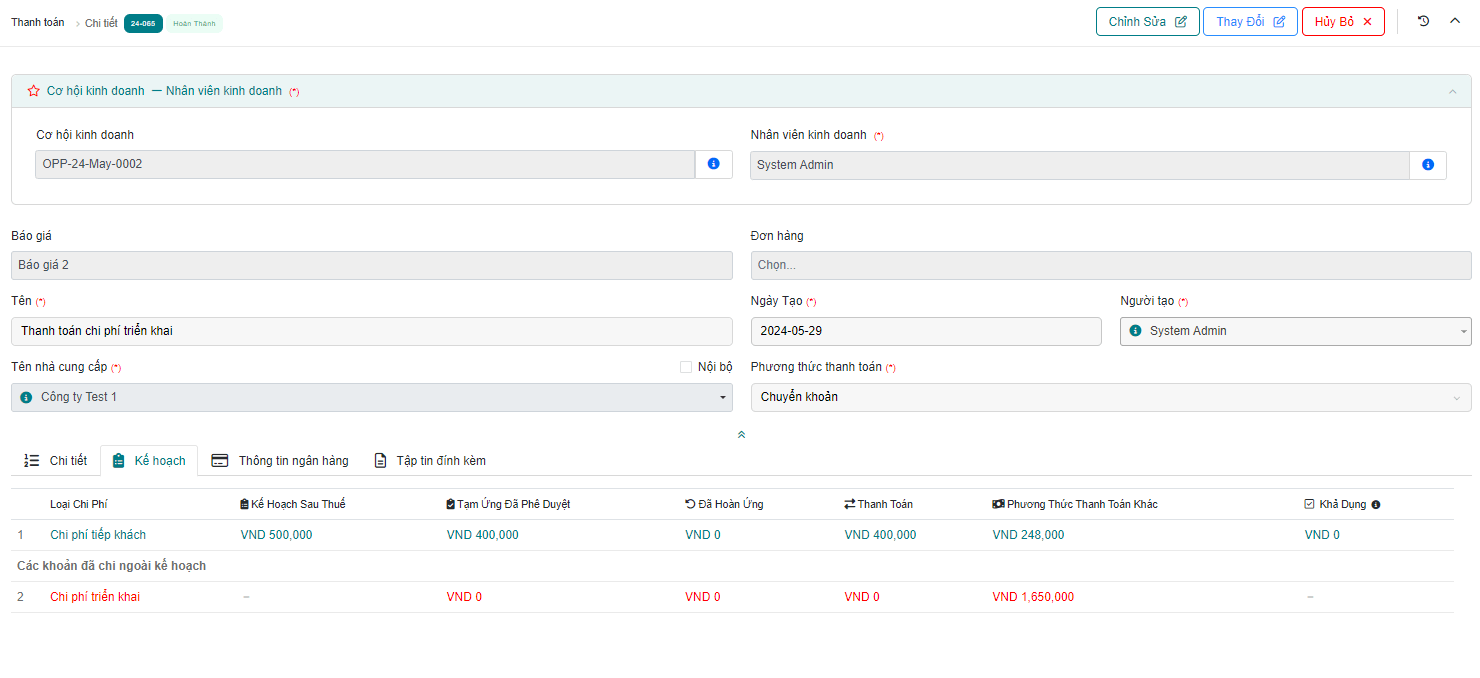Click info icon inside Người tạo field

pos(1135,331)
